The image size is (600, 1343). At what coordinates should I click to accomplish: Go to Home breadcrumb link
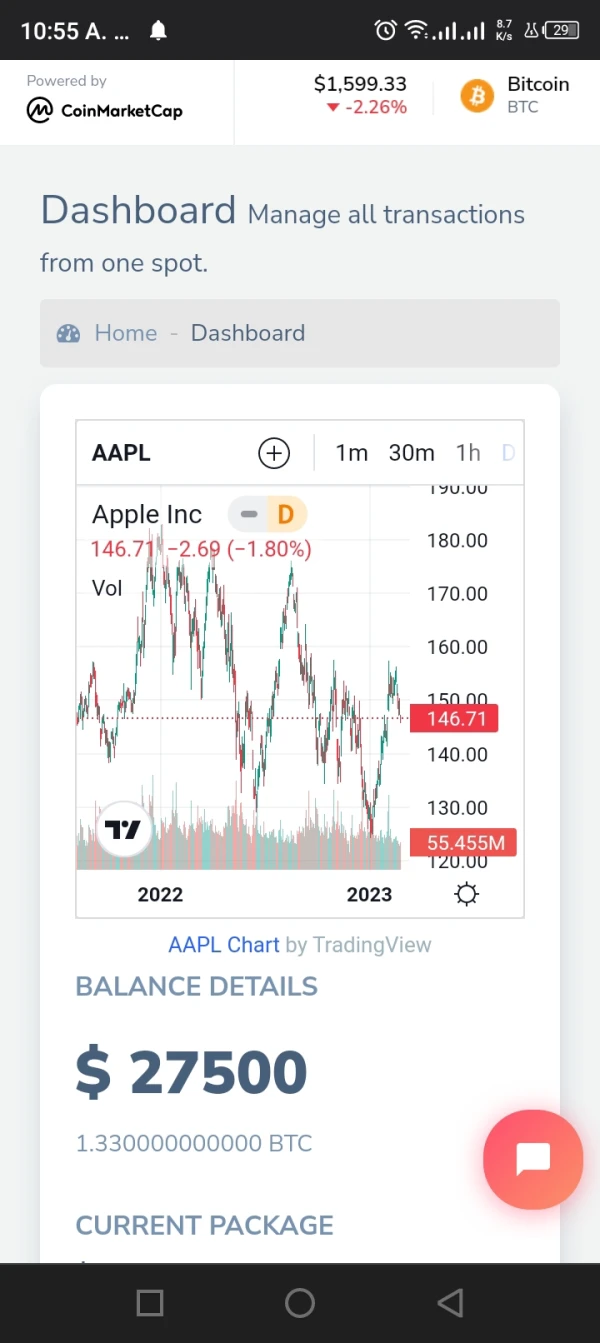[126, 333]
